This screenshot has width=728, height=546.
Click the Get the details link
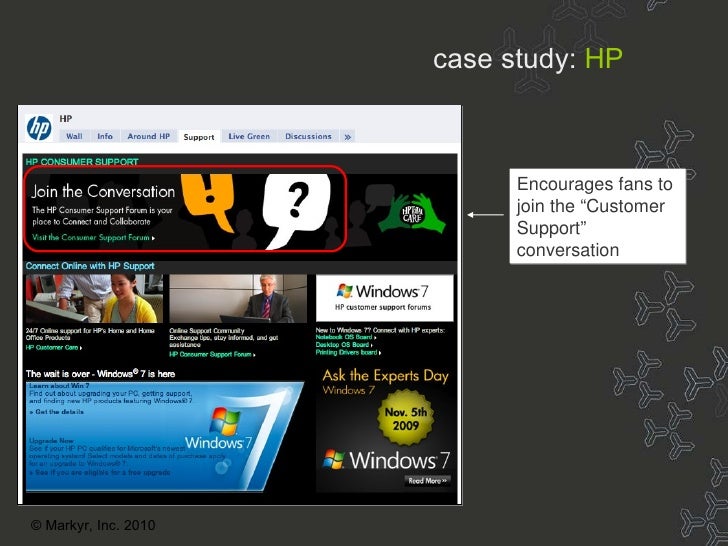coord(57,412)
